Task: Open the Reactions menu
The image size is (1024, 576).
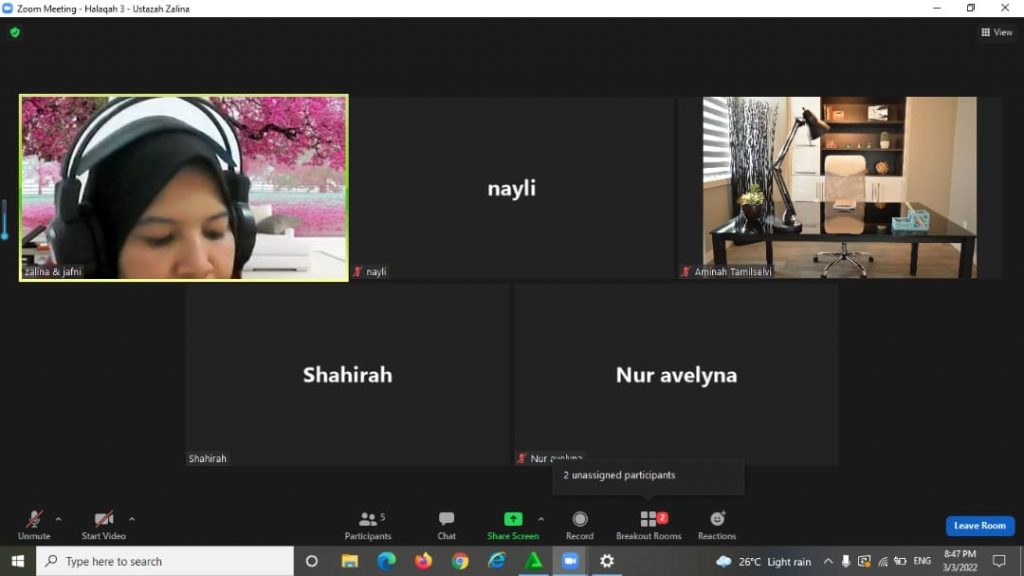Action: click(716, 525)
